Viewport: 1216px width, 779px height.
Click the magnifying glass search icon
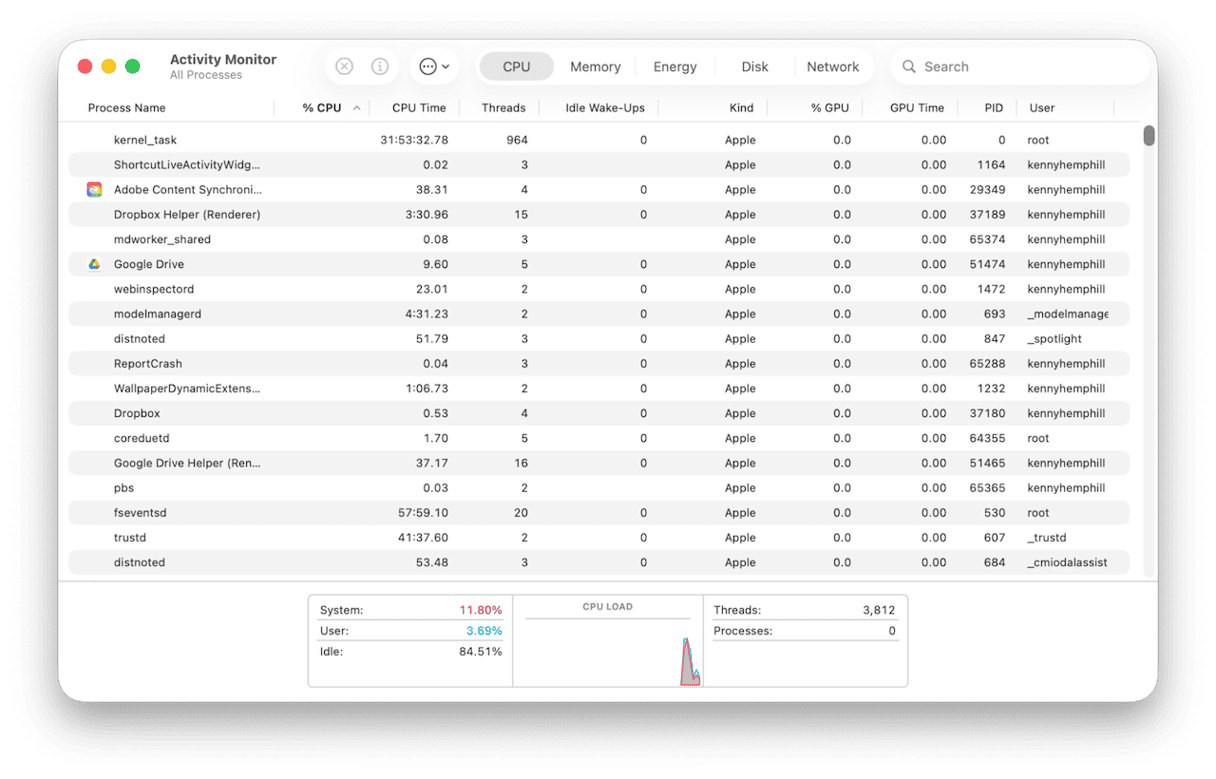[x=909, y=67]
